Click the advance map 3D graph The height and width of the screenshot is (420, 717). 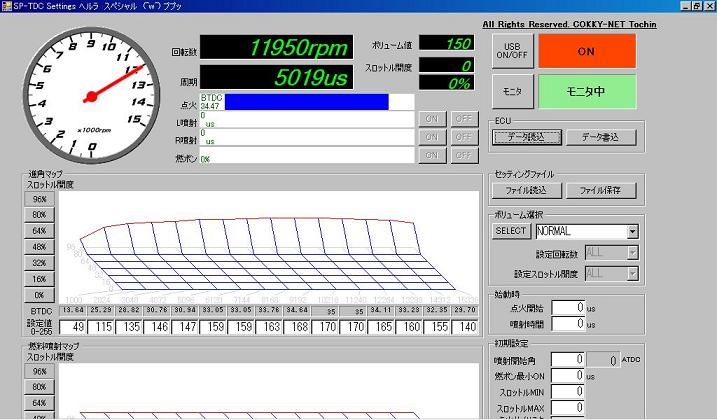pos(269,248)
